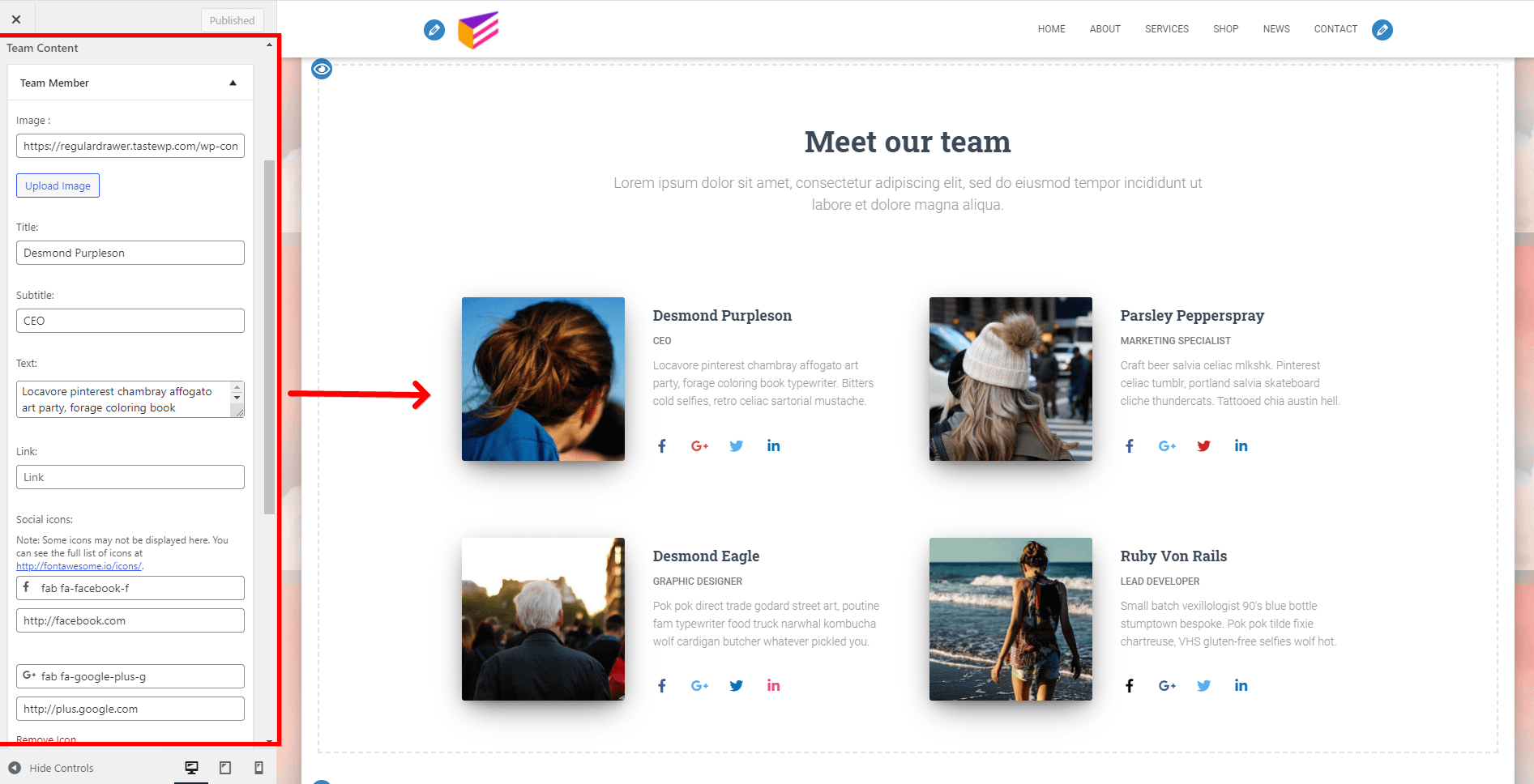Click the customizer panel vertical scrollbar
The height and width of the screenshot is (784, 1534).
point(269,337)
